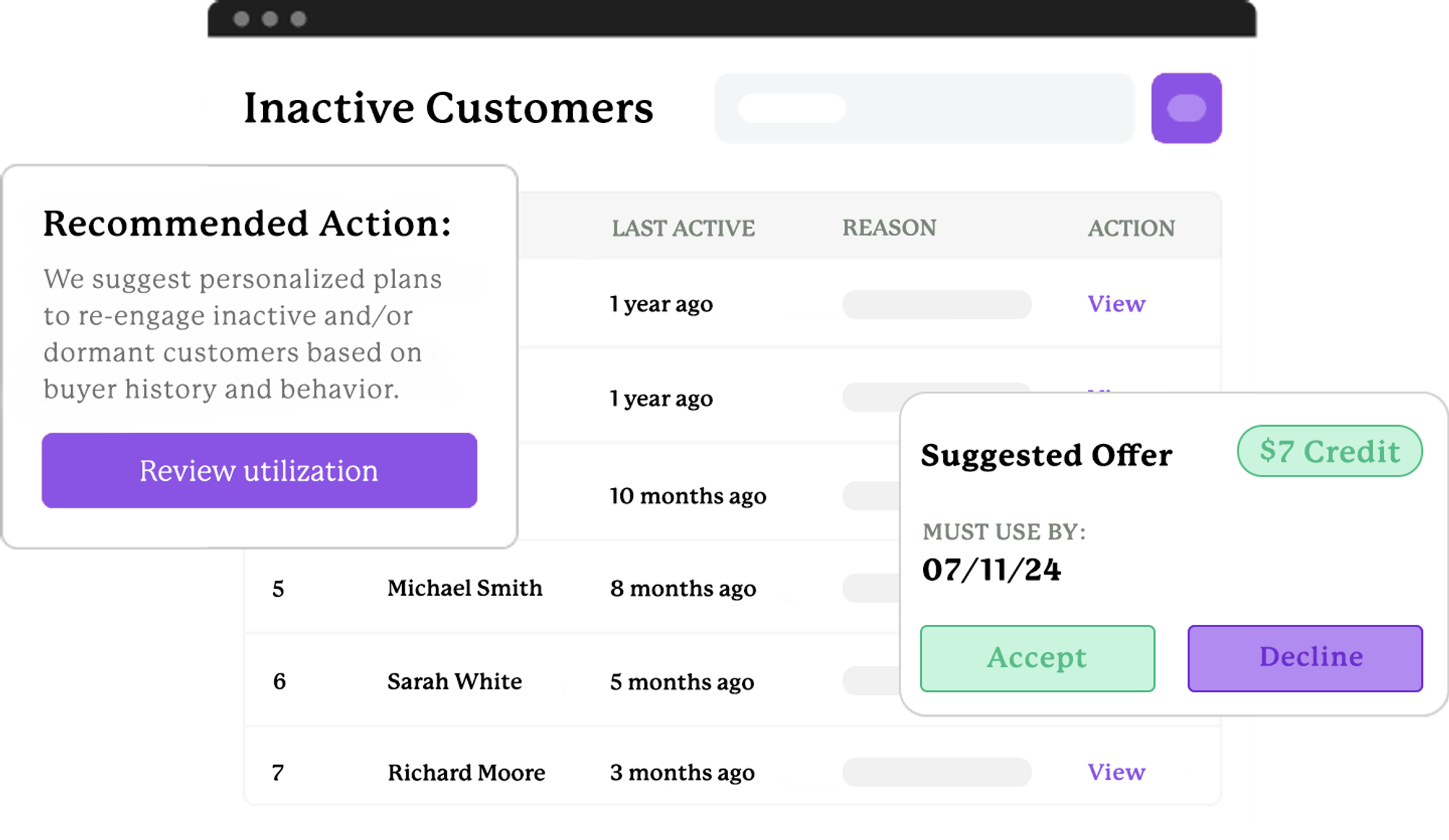
Task: Click the 07/11/24 must-use-by date
Action: pos(991,570)
